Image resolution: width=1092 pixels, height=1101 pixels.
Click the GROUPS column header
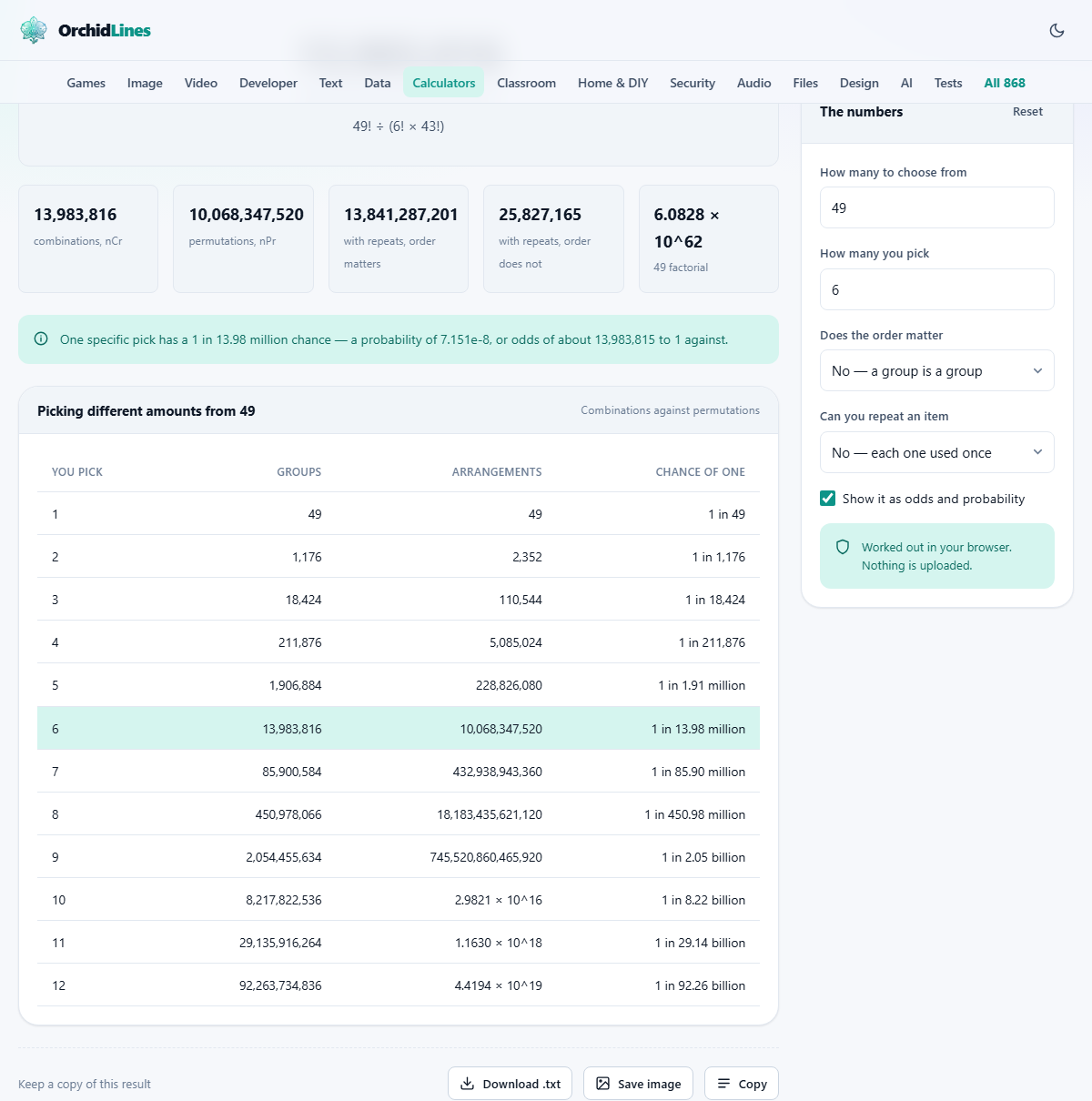[x=299, y=472]
